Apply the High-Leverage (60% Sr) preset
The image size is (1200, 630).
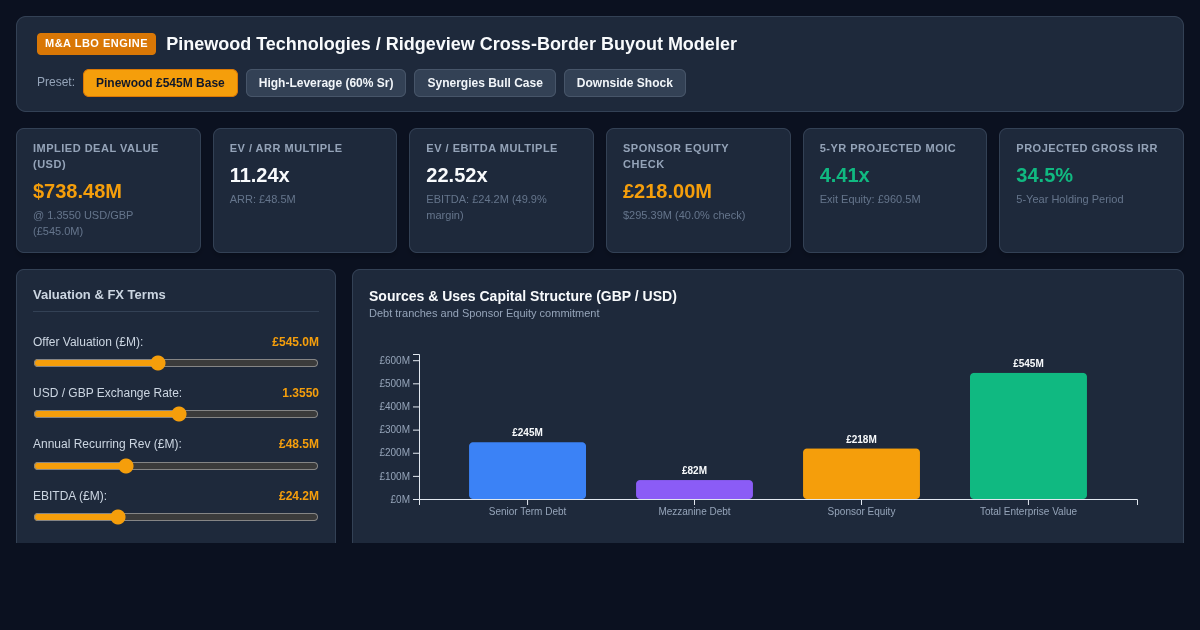326,83
